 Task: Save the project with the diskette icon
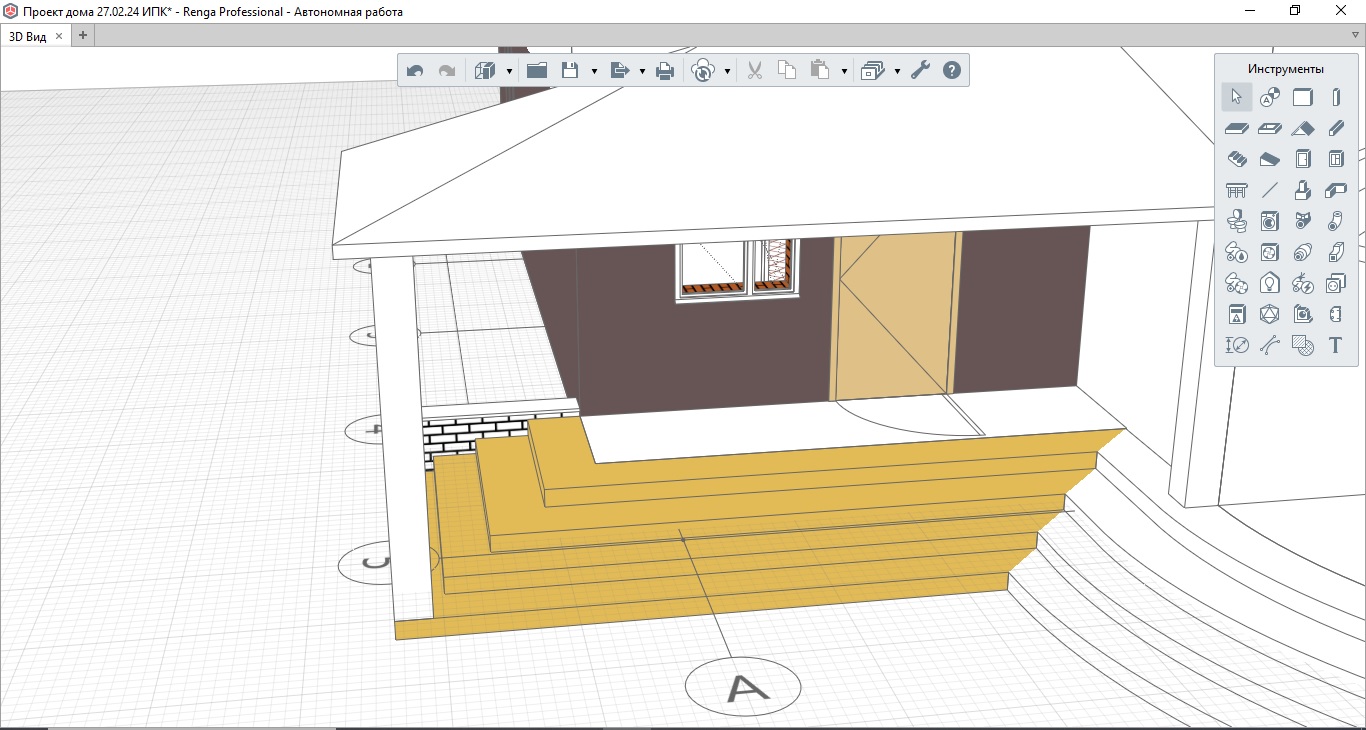[570, 70]
